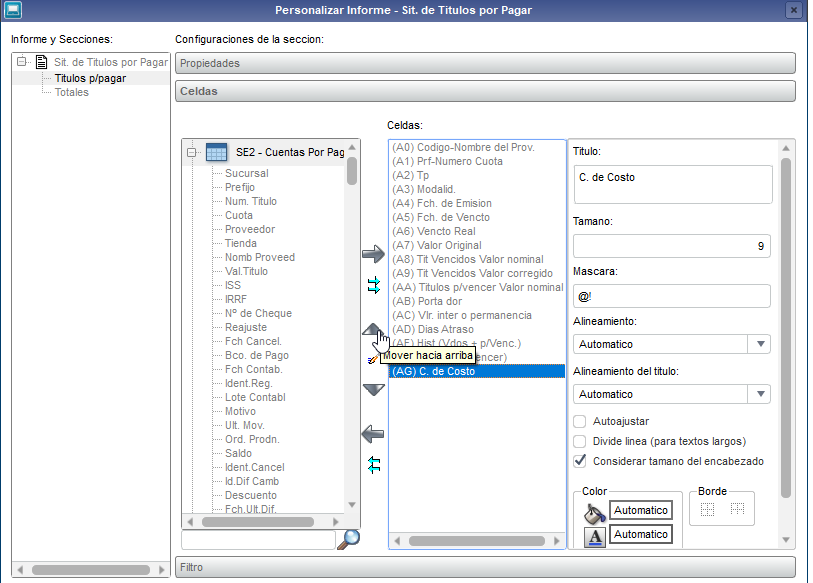Click the add cell right arrow icon
The height and width of the screenshot is (583, 813).
point(373,254)
